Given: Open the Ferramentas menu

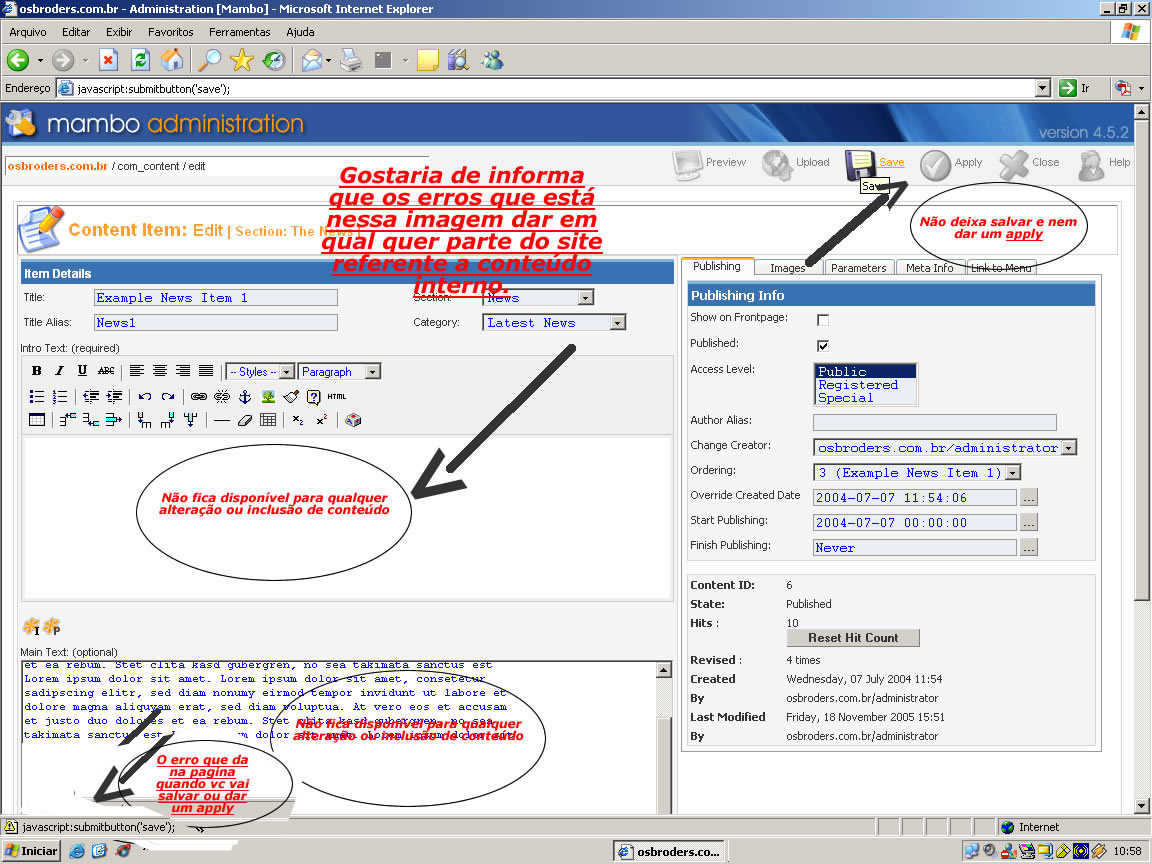Looking at the screenshot, I should pos(240,32).
